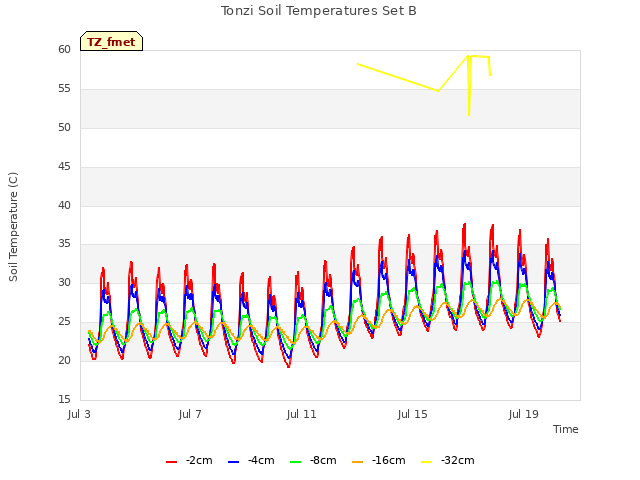Click the chart title Tonzi Soil Temperatures Set B
Screen dimensions: 640x480
(319, 11)
